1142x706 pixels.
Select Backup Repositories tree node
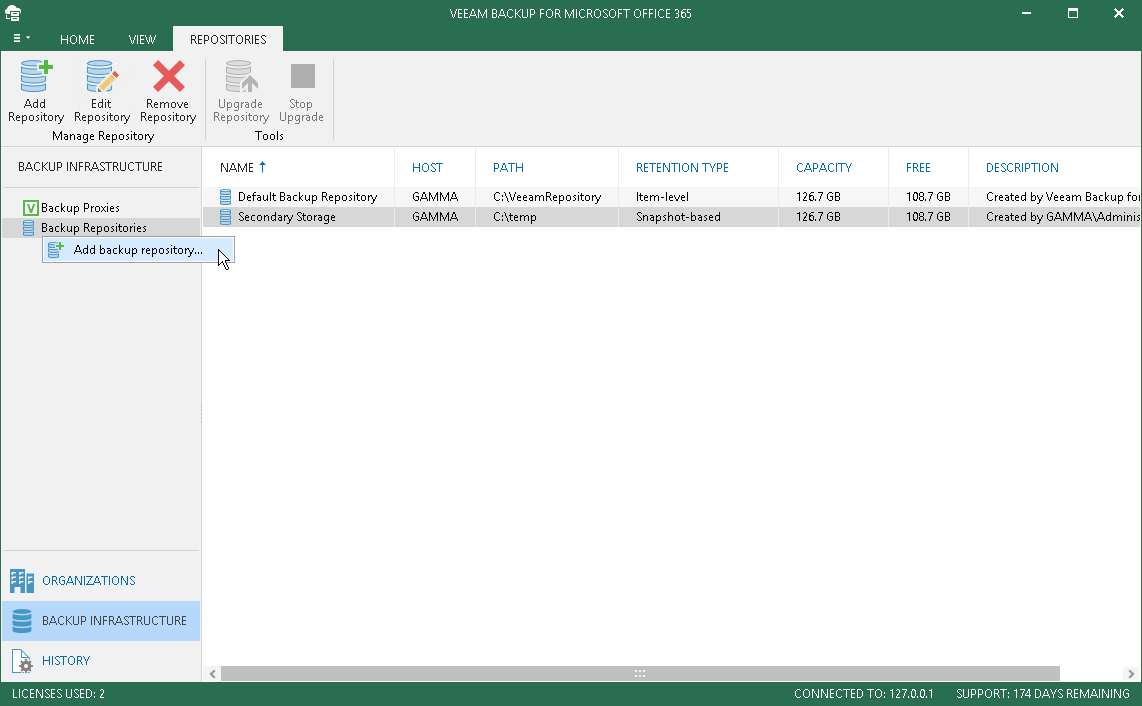[x=93, y=228]
